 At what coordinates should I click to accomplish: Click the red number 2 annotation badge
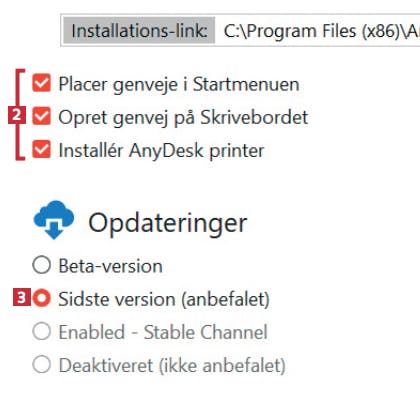pos(16,115)
